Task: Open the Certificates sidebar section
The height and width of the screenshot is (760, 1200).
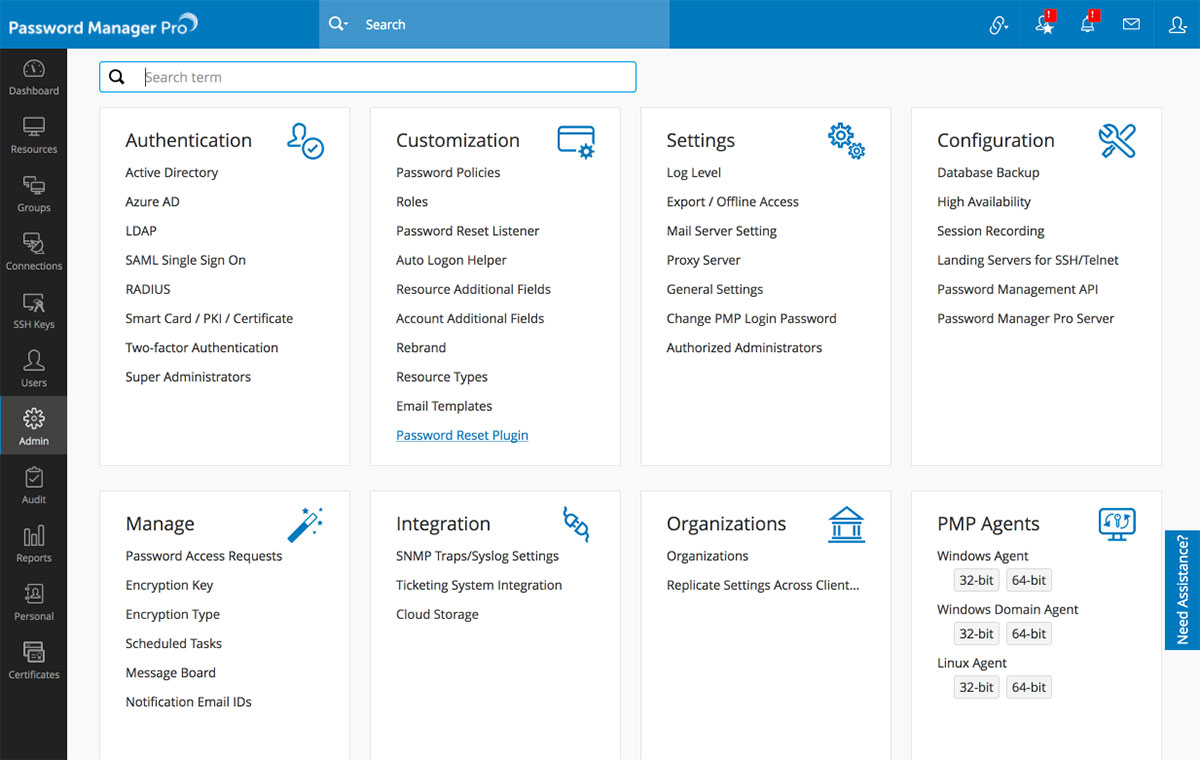Action: pos(34,660)
